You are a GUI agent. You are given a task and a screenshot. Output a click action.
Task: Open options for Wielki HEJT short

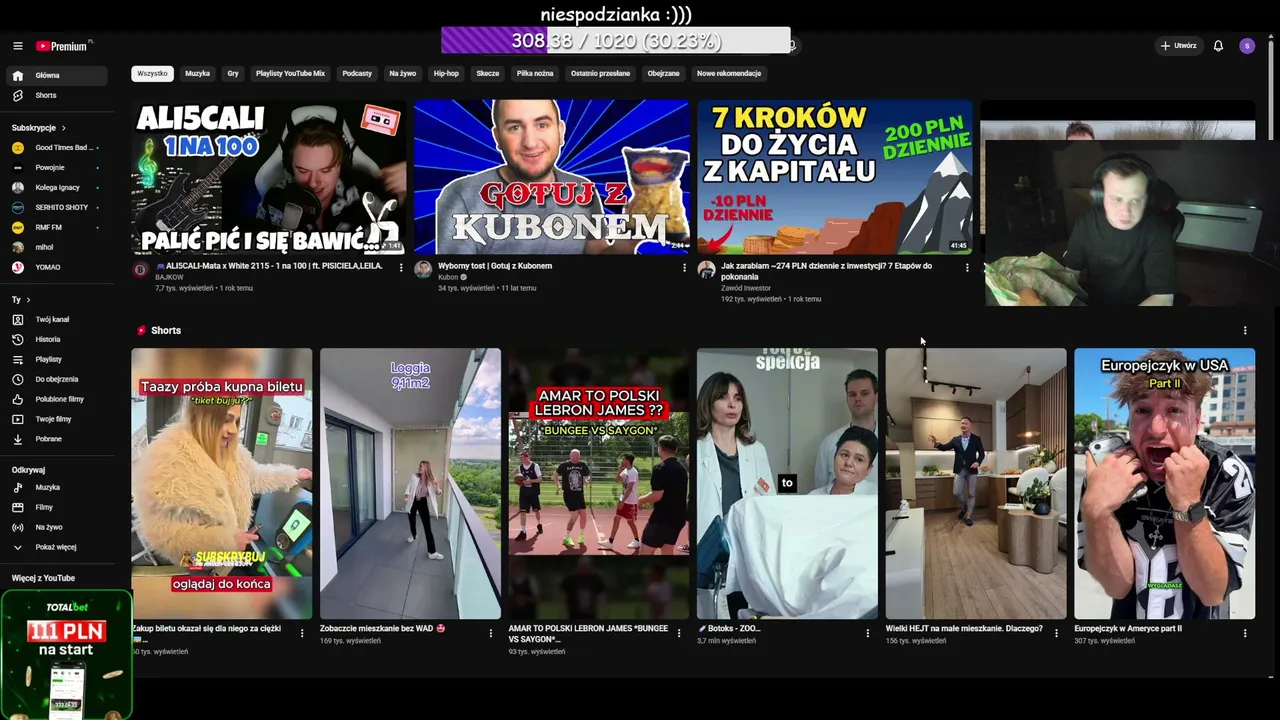1056,633
